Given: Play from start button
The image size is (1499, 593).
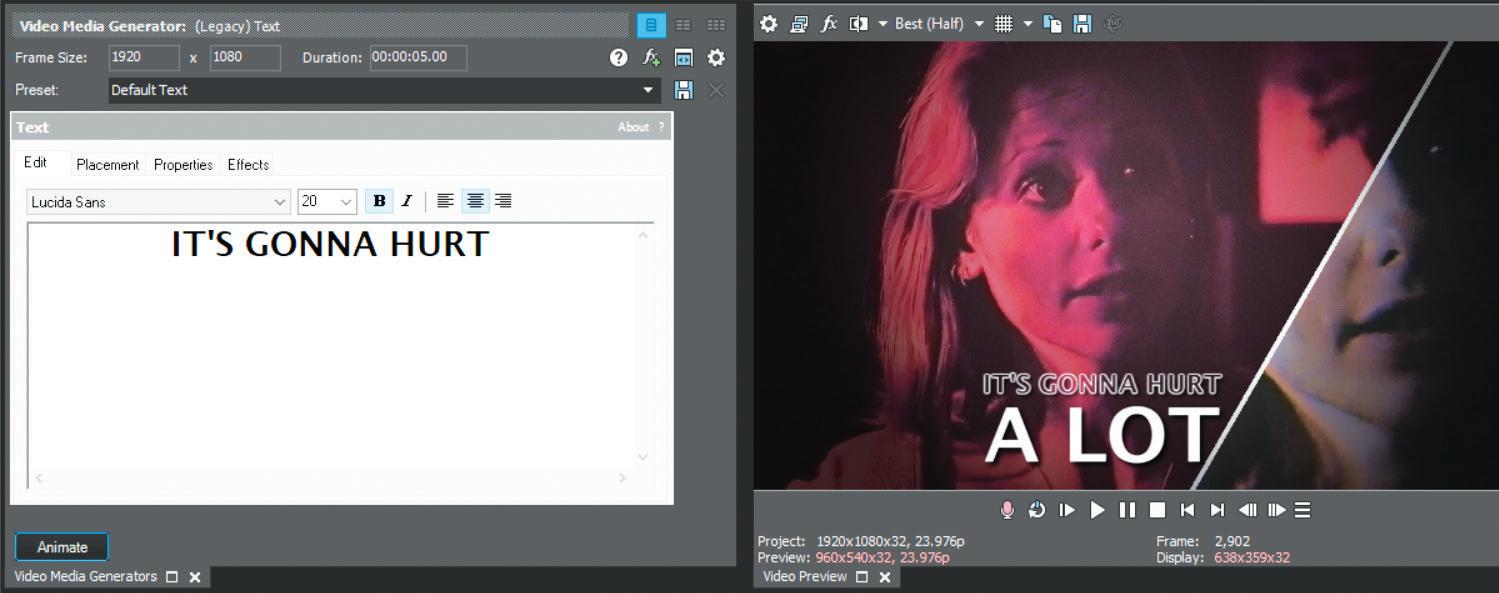Looking at the screenshot, I should tap(1067, 510).
